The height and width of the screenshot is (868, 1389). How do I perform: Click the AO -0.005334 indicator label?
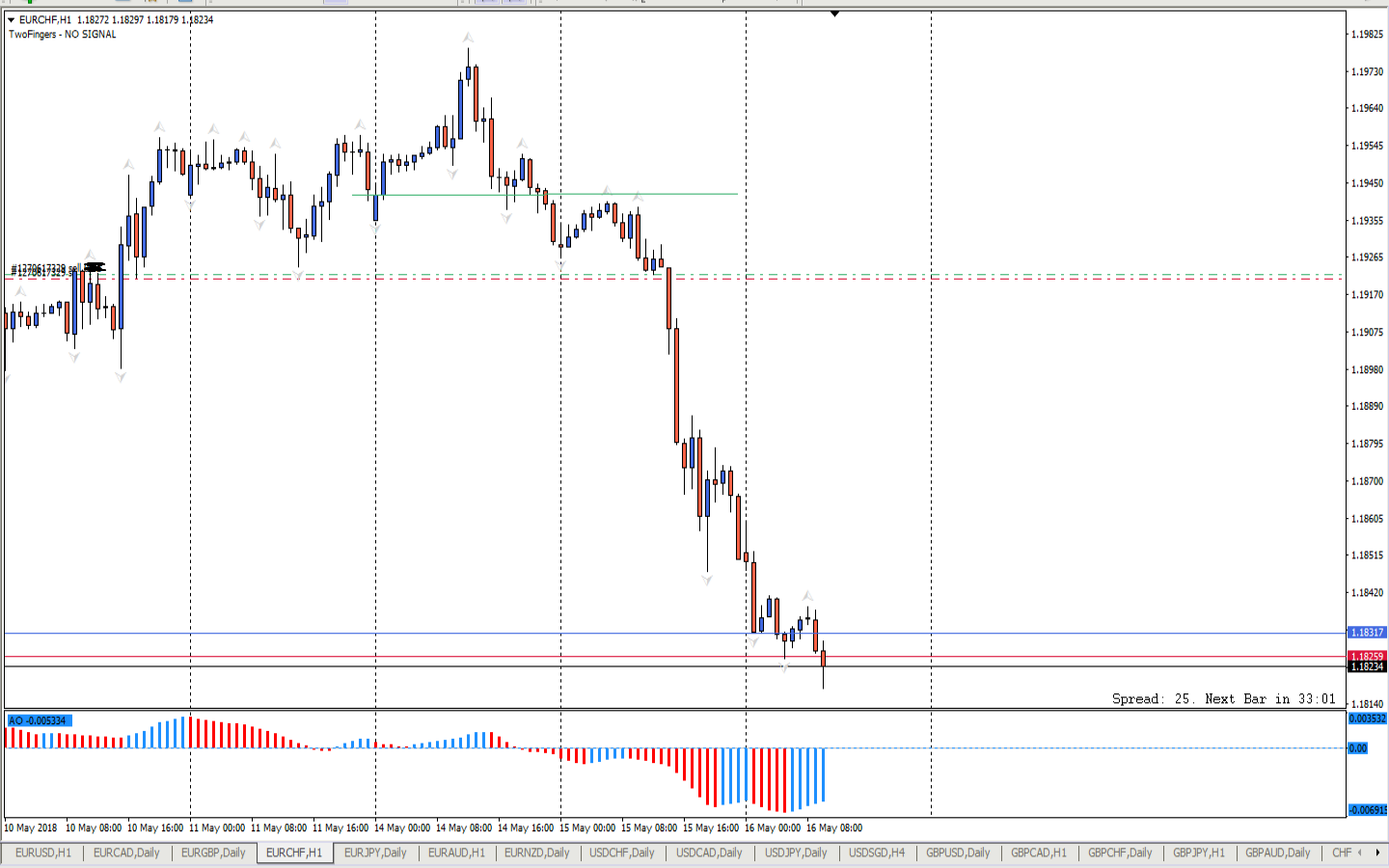(40, 720)
